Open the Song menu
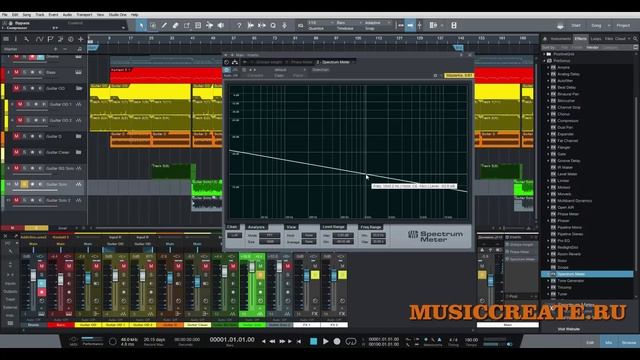Viewport: 640px width, 360px height. 27,15
